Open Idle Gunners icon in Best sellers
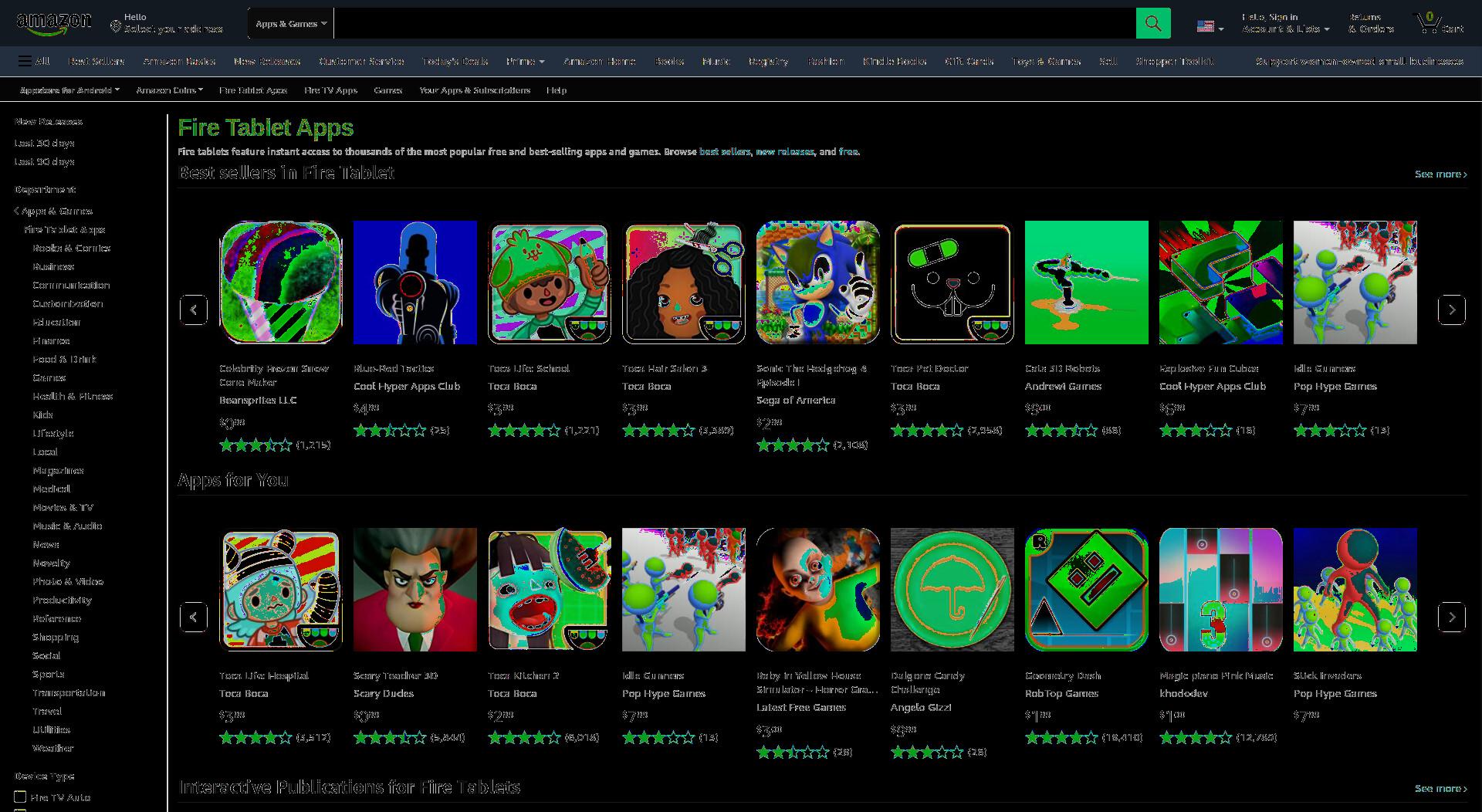The height and width of the screenshot is (812, 1482). [1355, 283]
